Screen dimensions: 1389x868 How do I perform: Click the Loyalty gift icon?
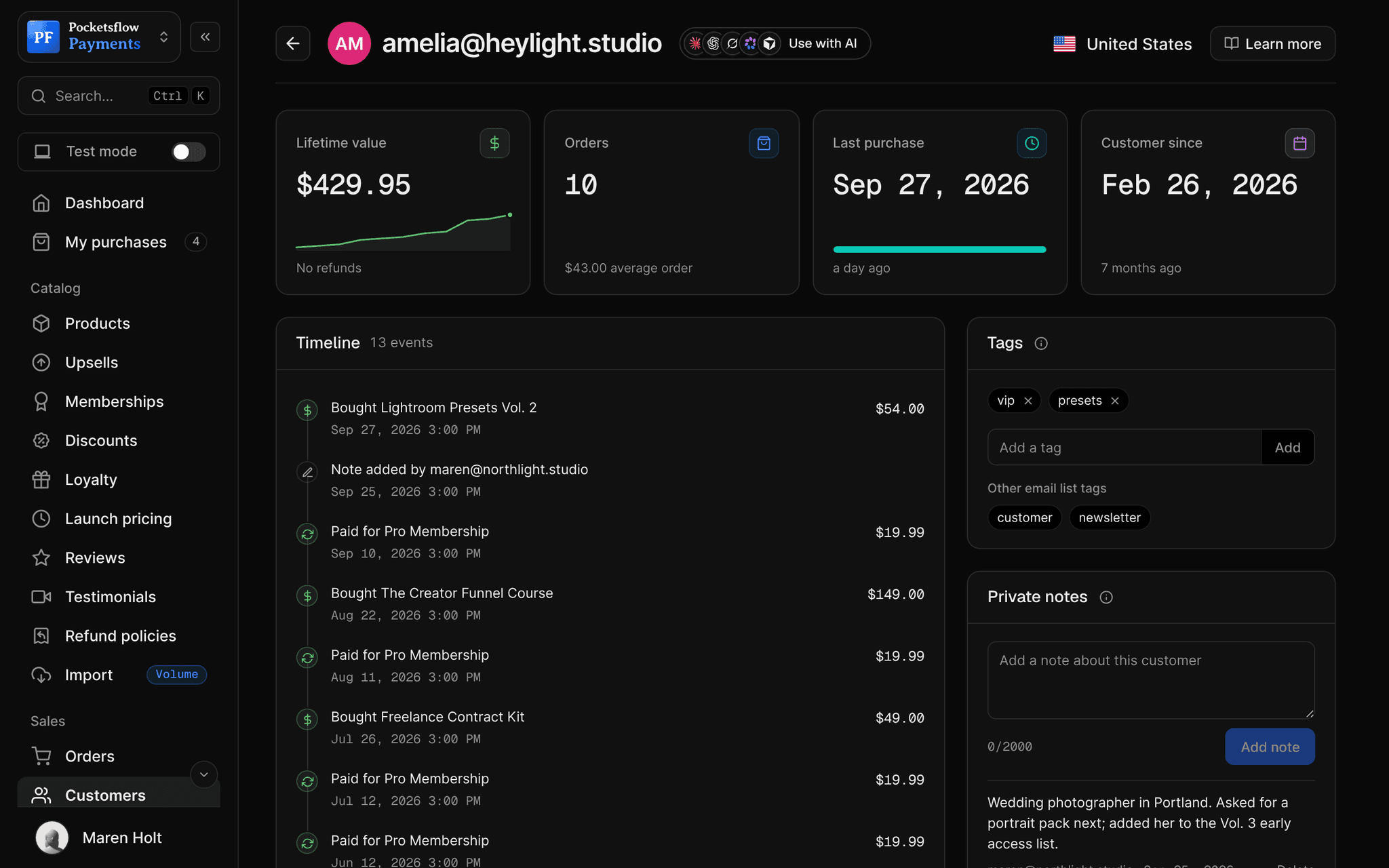tap(41, 479)
